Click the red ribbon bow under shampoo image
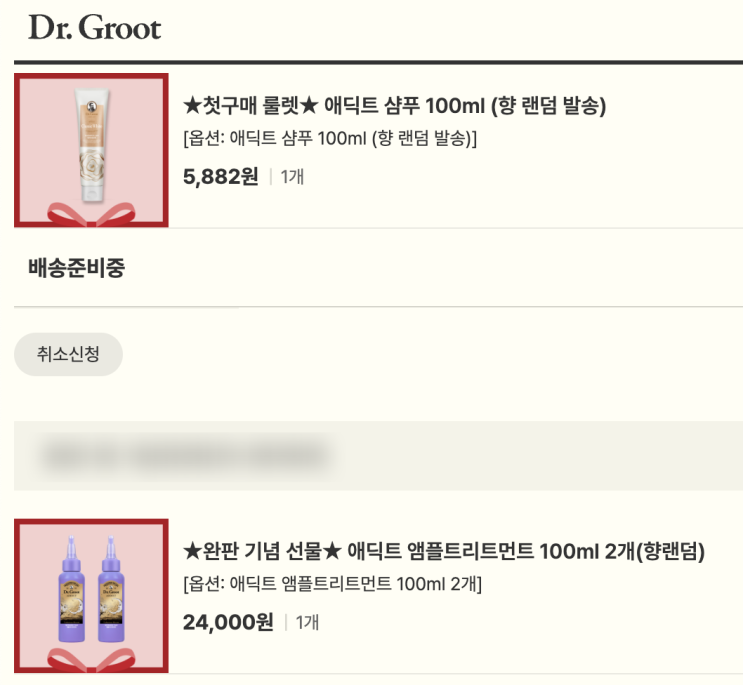This screenshot has height=685, width=743. (91, 214)
